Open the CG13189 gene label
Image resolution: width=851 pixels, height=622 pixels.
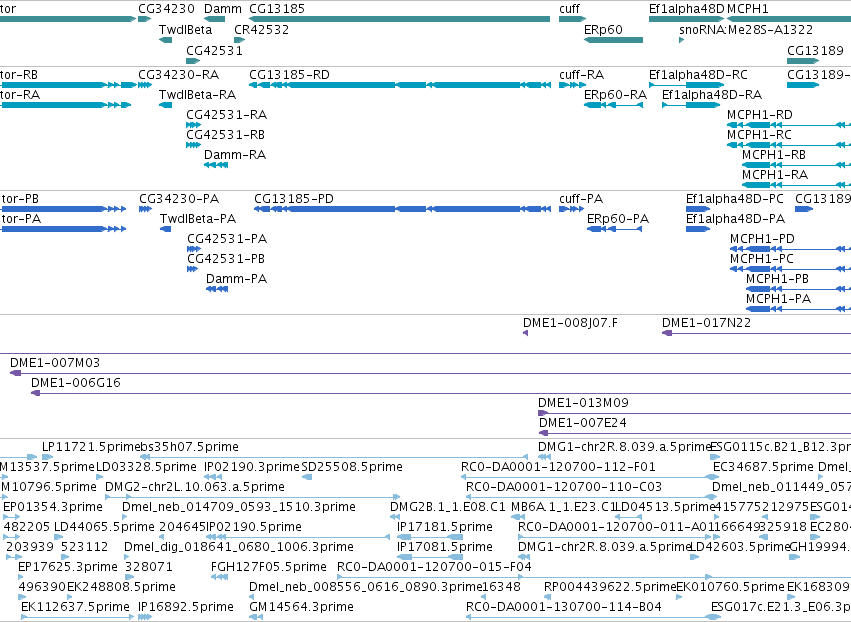(815, 50)
